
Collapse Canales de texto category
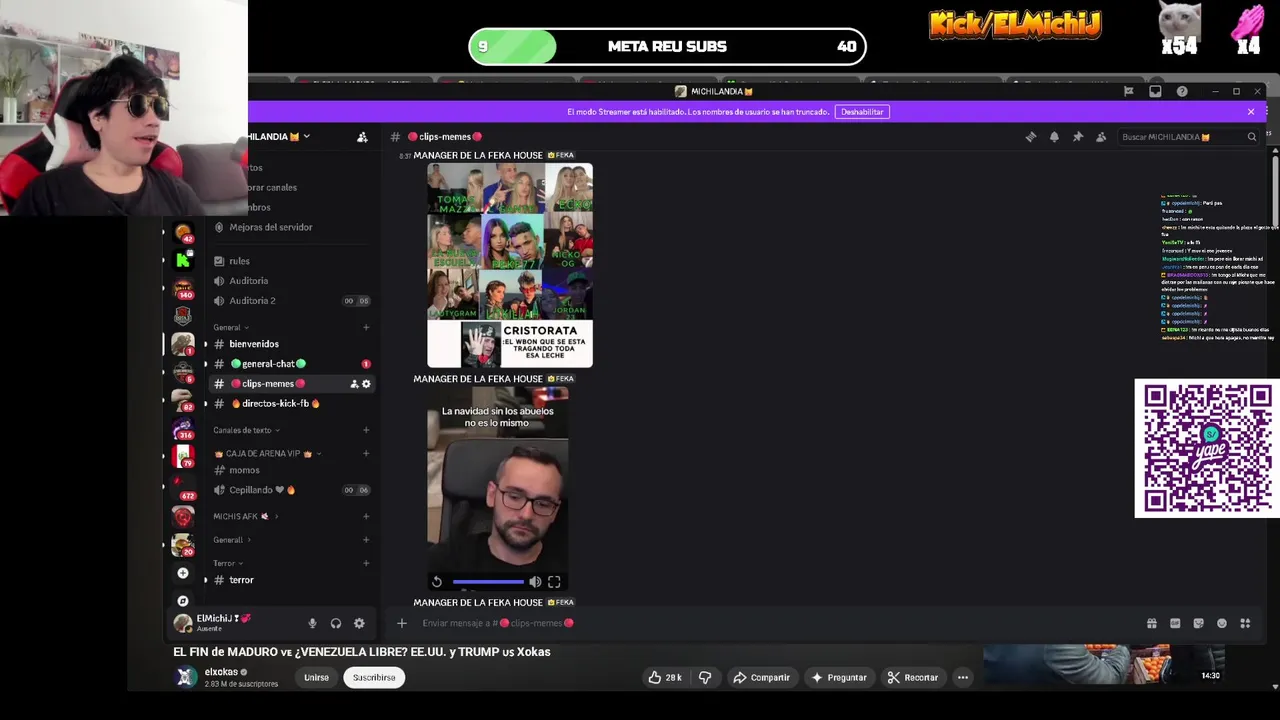[246, 430]
